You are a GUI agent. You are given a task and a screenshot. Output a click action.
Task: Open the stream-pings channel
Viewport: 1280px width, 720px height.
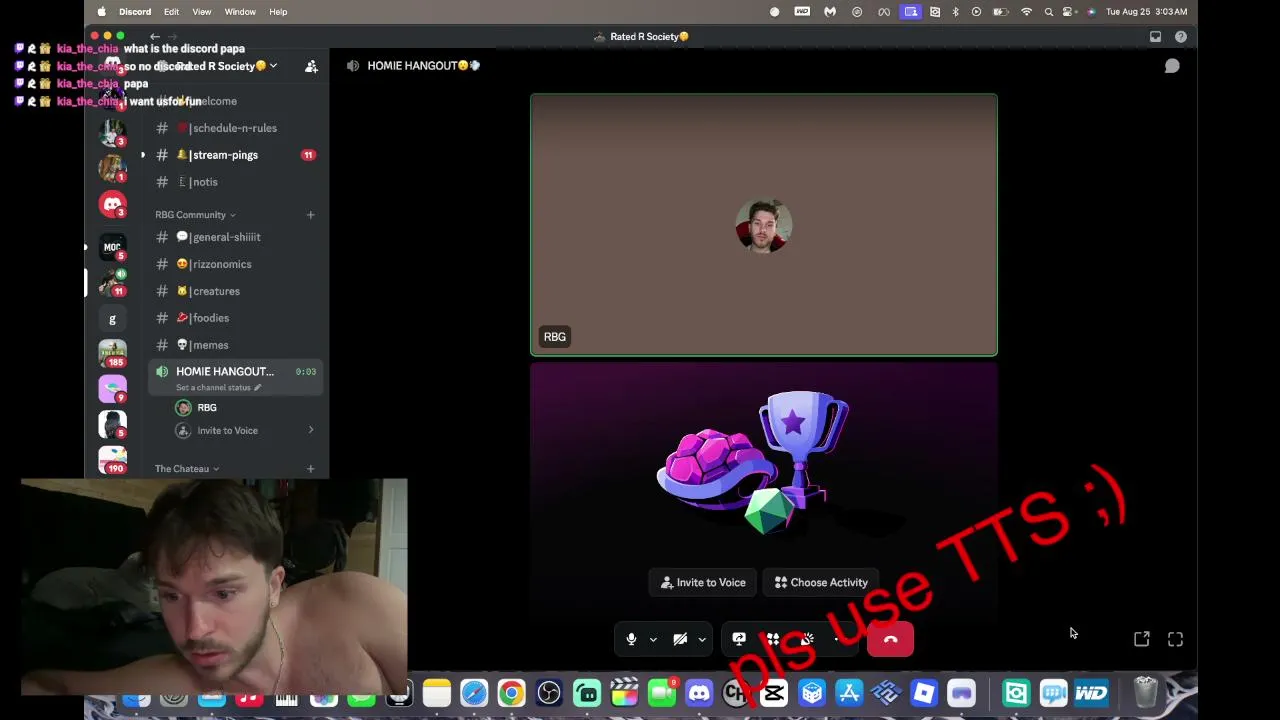coord(236,155)
